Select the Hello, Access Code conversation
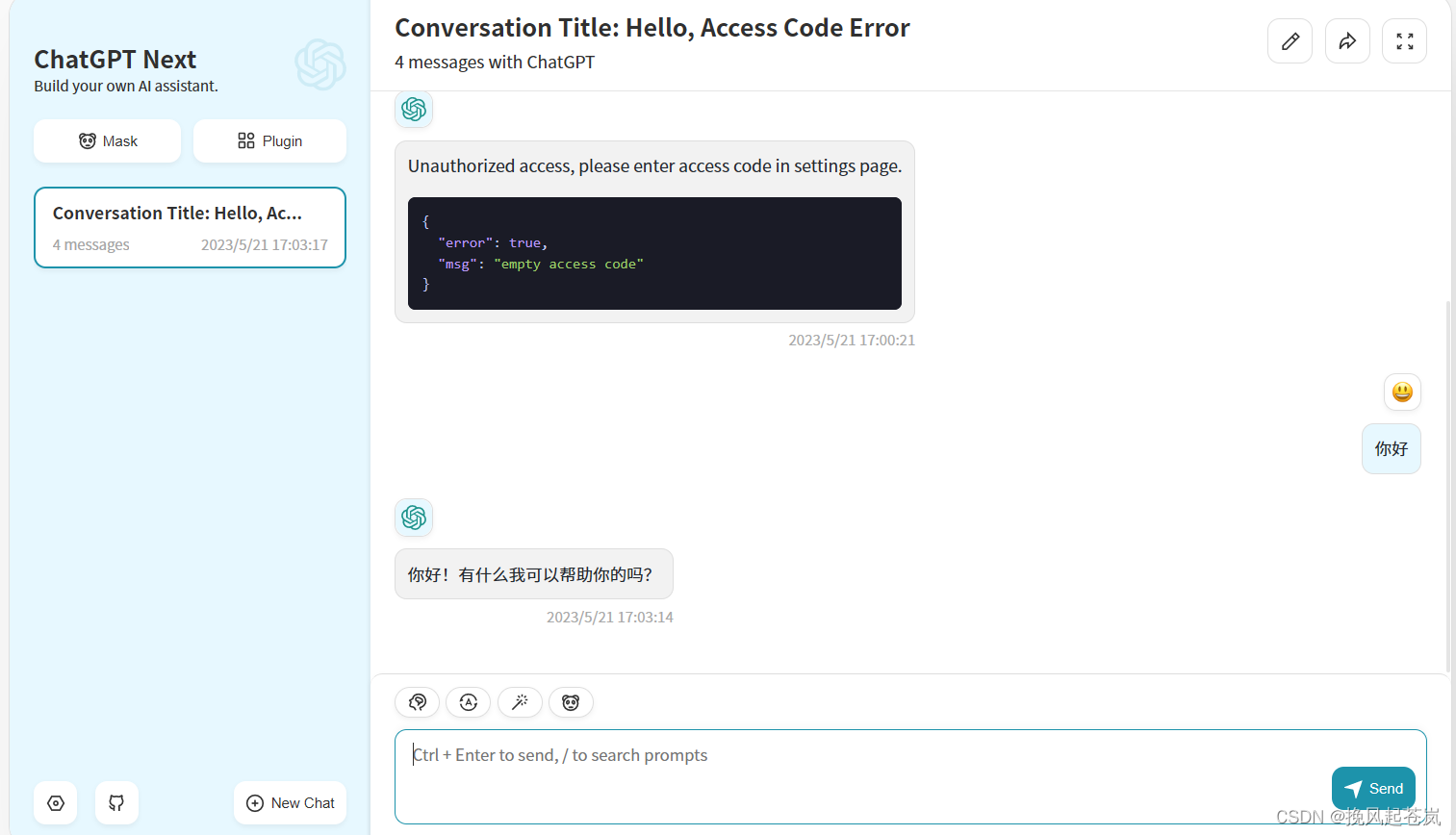 190,227
